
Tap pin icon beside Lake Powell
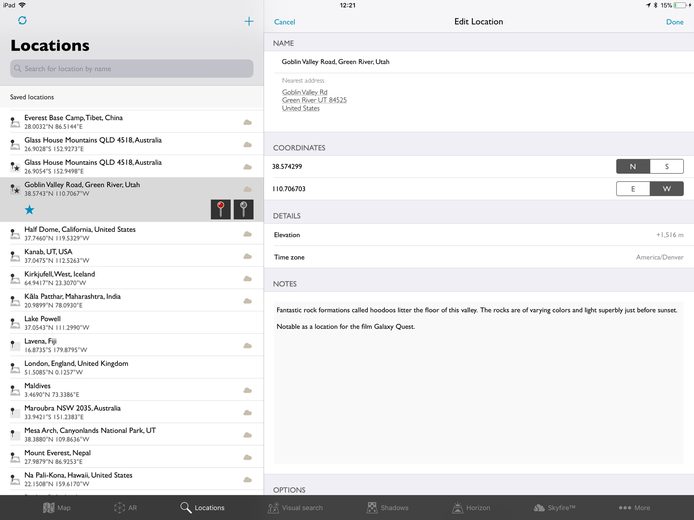pyautogui.click(x=15, y=323)
